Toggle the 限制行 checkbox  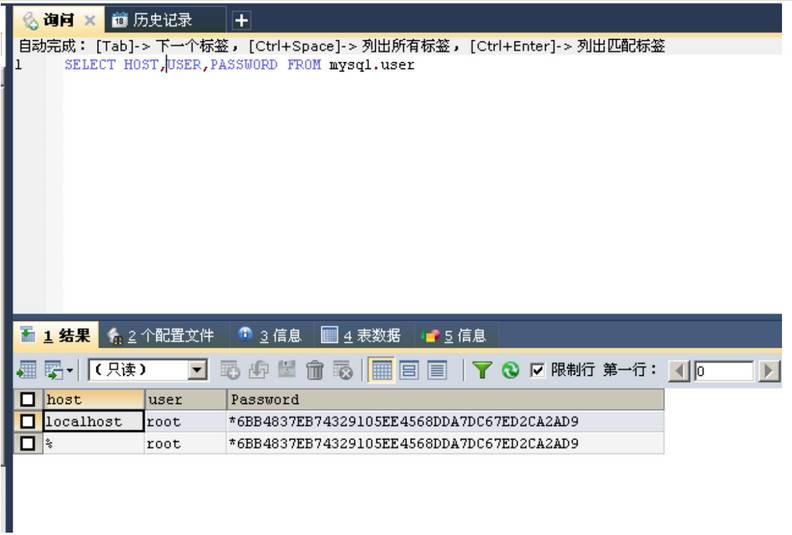(x=538, y=370)
